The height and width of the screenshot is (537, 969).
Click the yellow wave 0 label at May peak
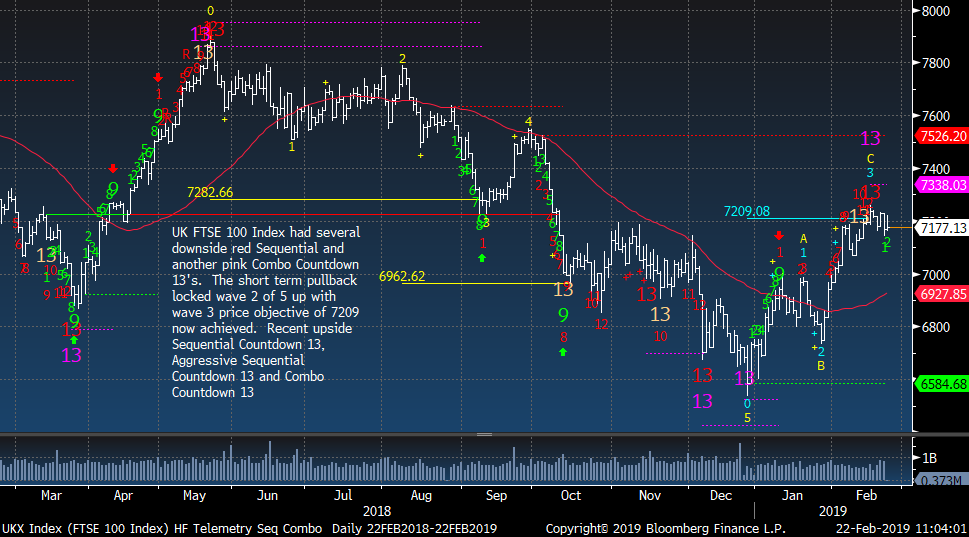[211, 11]
